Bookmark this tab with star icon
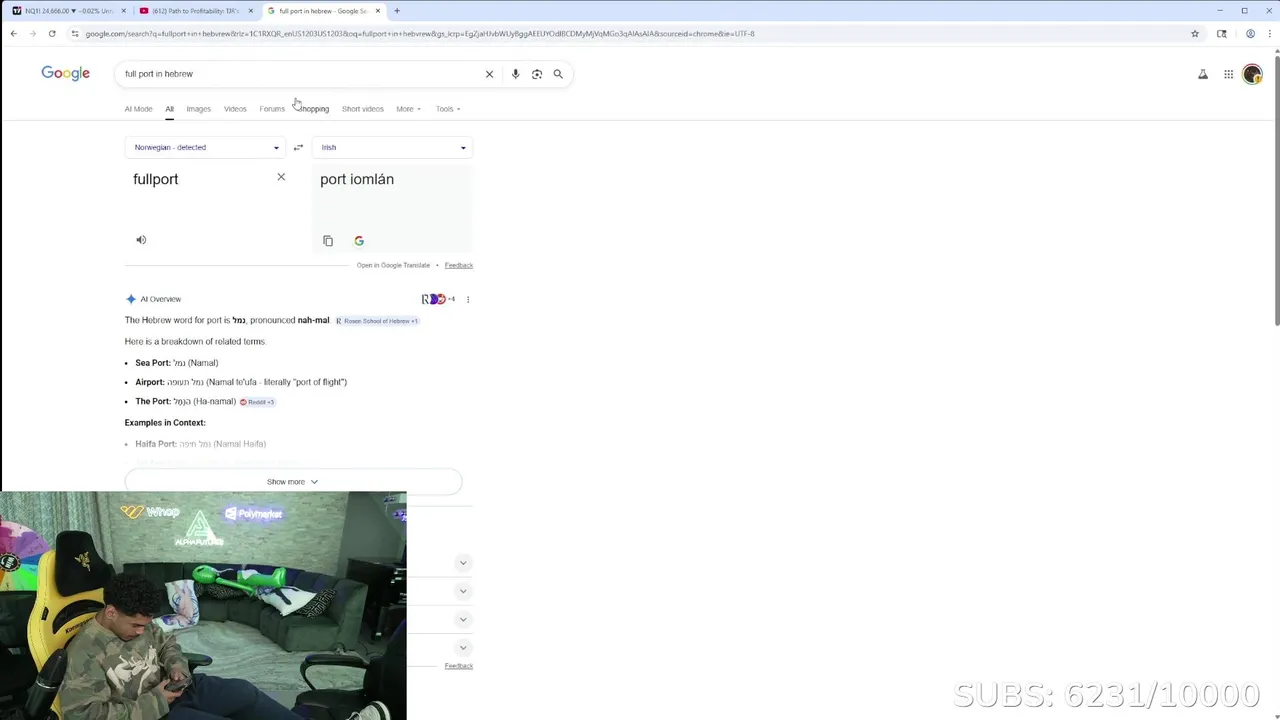The height and width of the screenshot is (720, 1280). tap(1195, 33)
